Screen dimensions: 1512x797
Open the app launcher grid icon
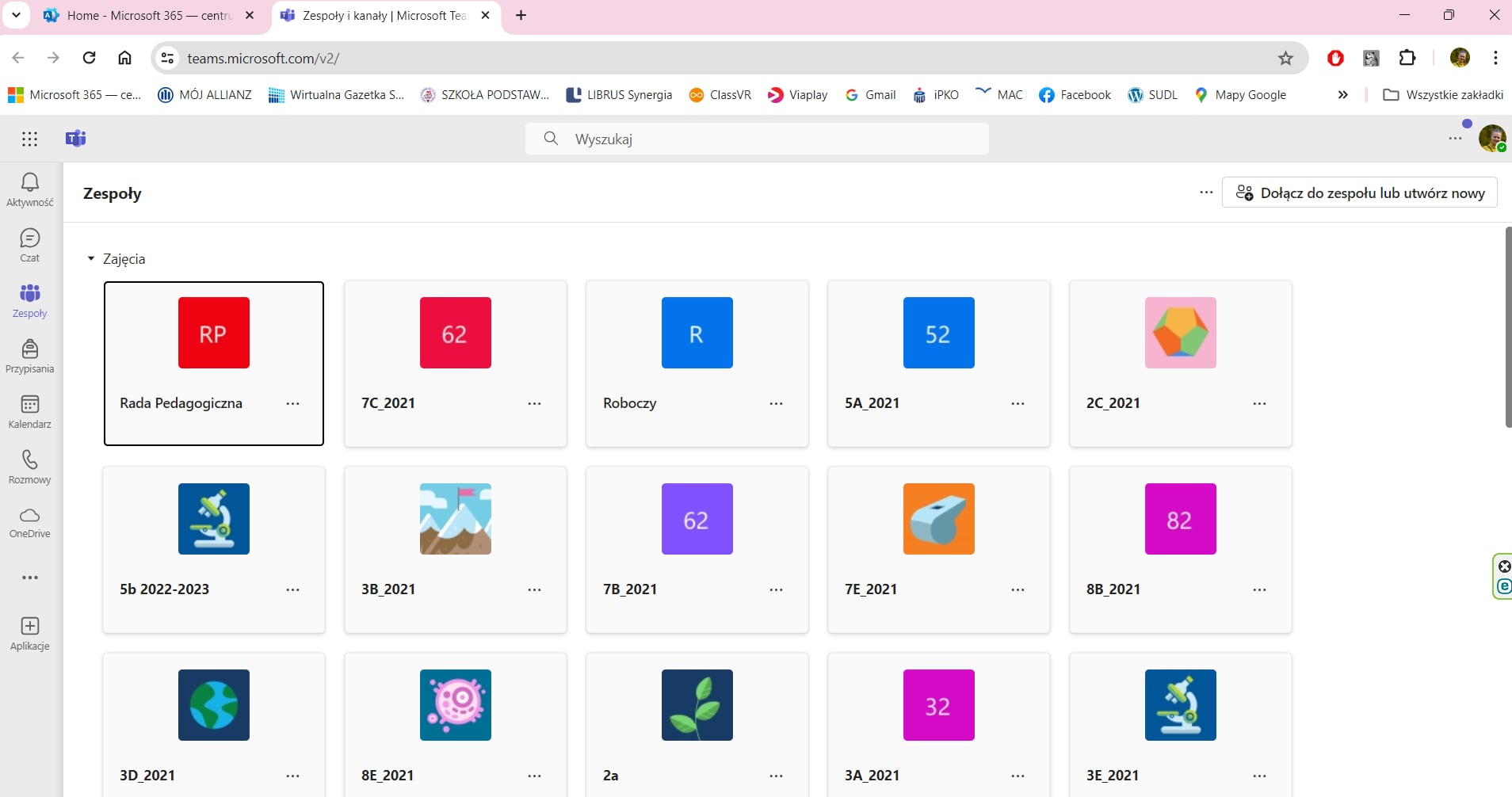point(29,139)
